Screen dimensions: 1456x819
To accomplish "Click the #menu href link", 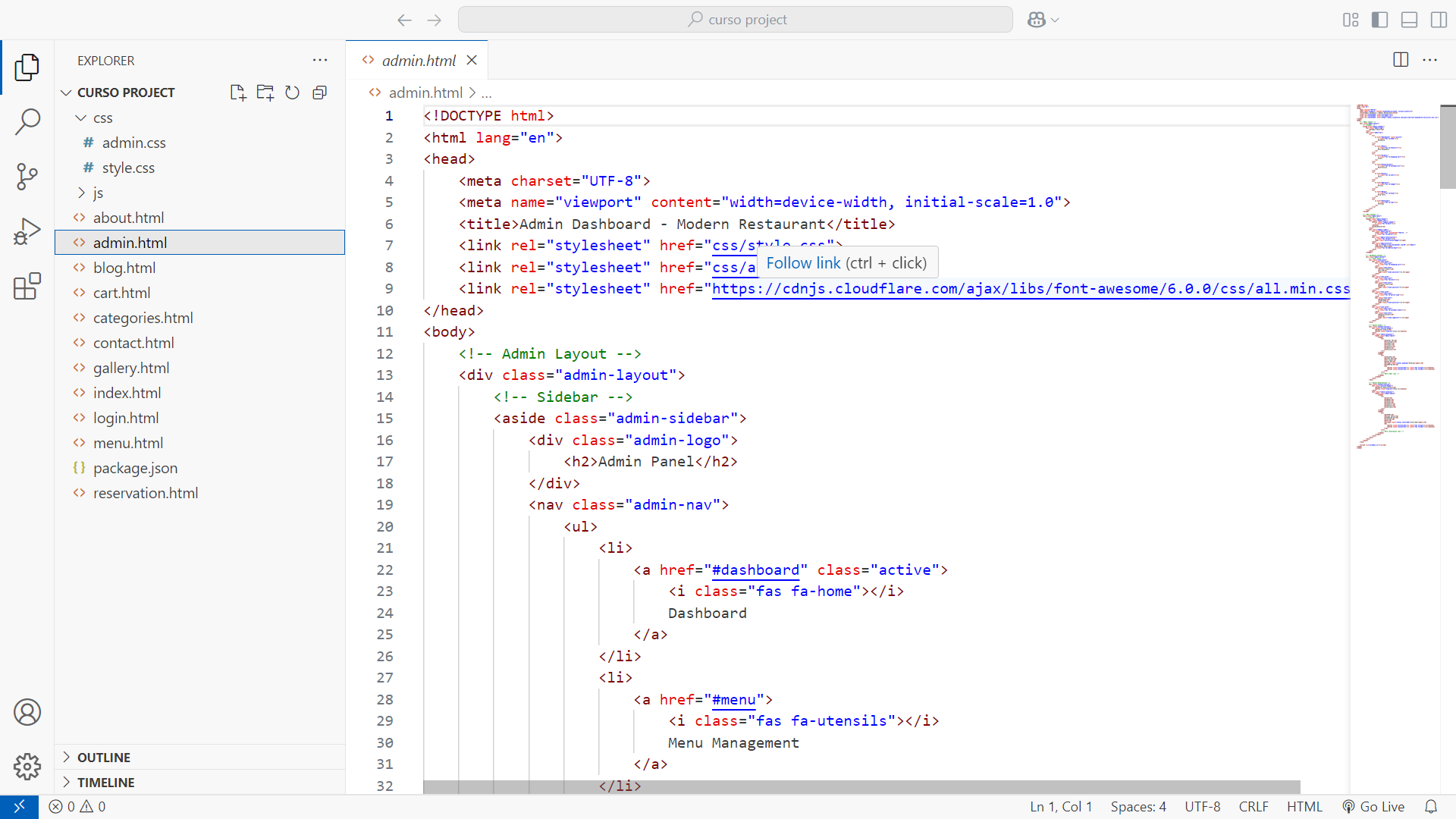I will pos(733,700).
